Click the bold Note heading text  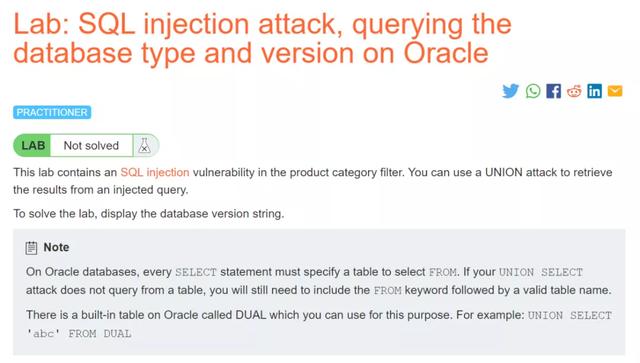56,247
